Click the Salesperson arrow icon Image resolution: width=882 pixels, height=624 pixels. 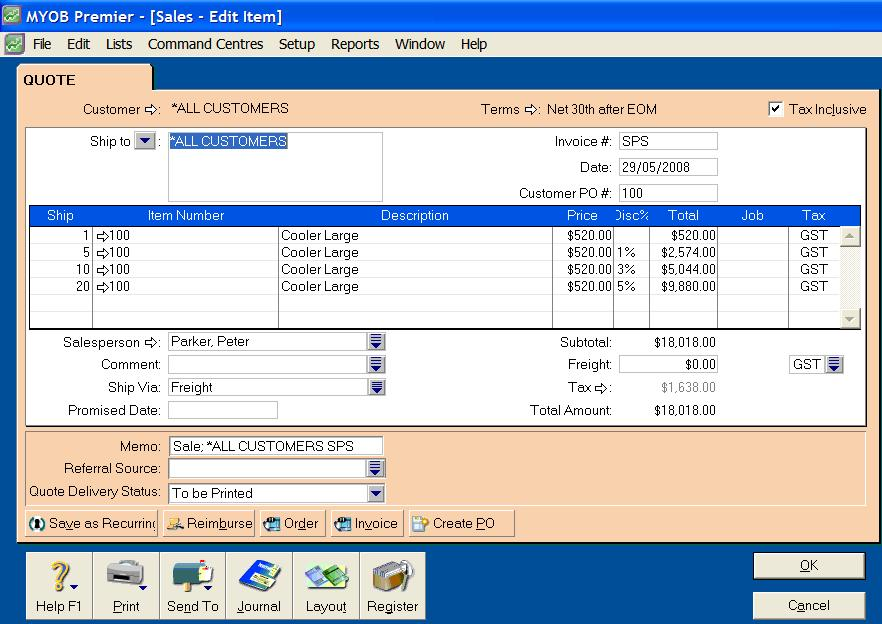[x=151, y=342]
